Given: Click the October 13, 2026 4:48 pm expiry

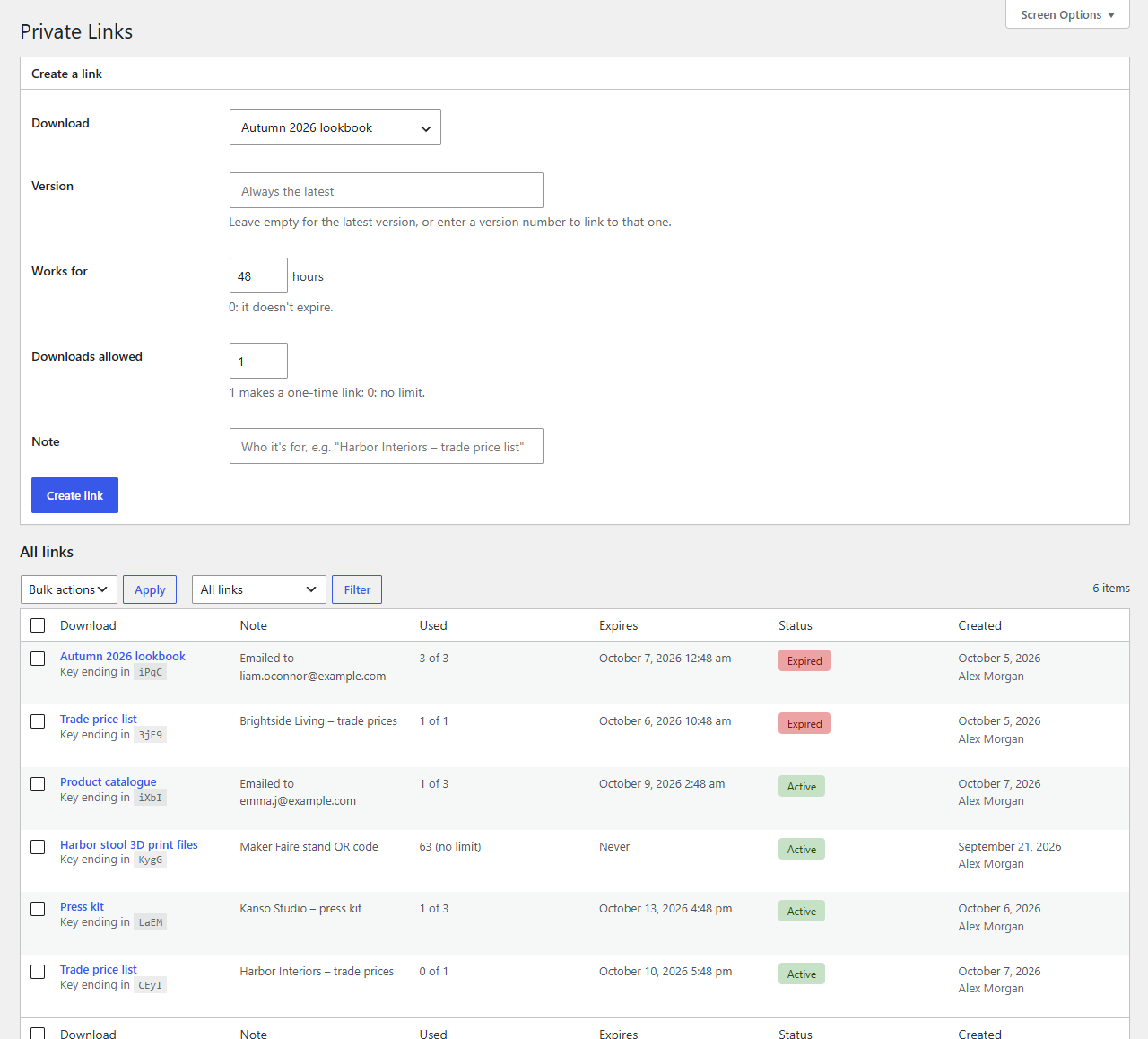Looking at the screenshot, I should [x=665, y=908].
